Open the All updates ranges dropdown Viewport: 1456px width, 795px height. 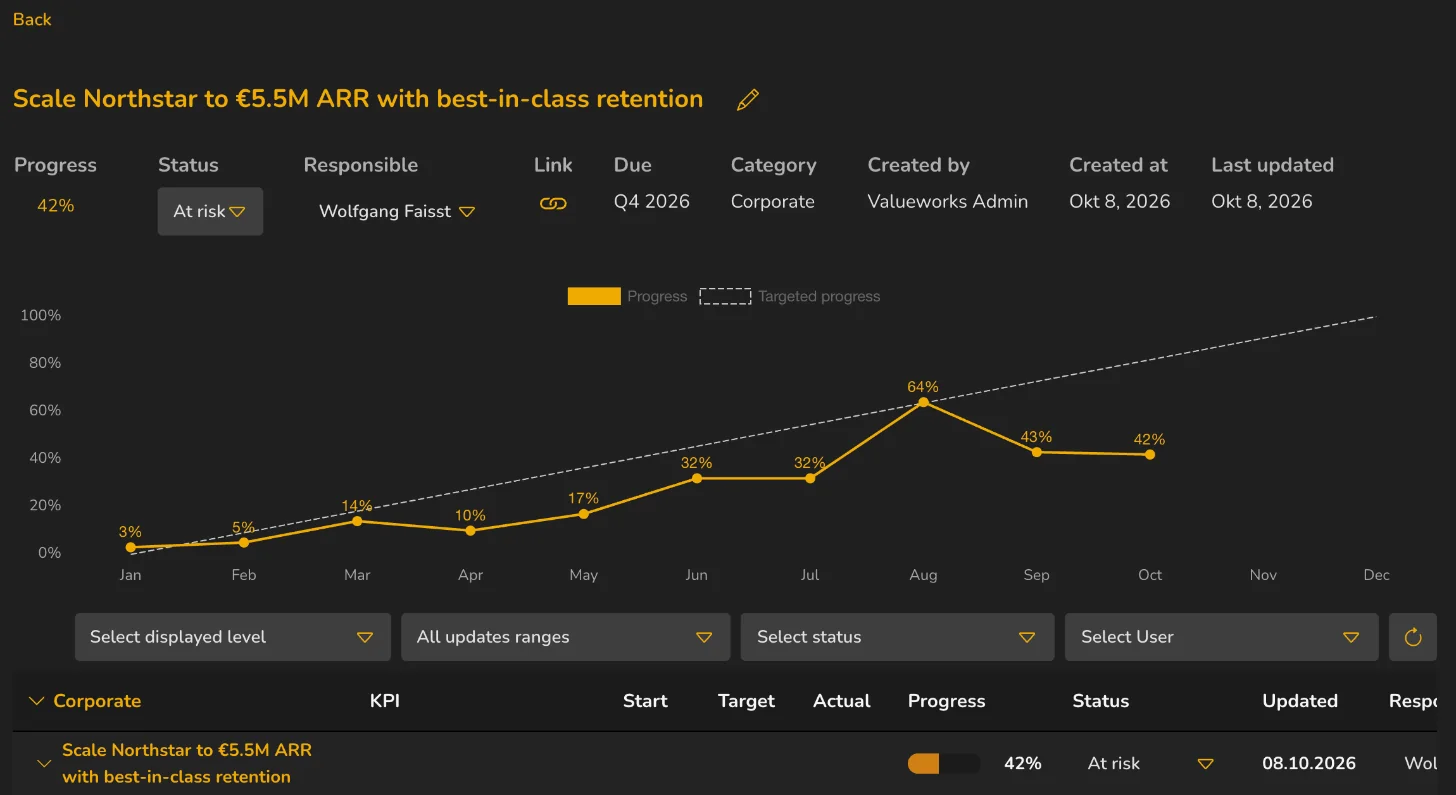(x=566, y=637)
